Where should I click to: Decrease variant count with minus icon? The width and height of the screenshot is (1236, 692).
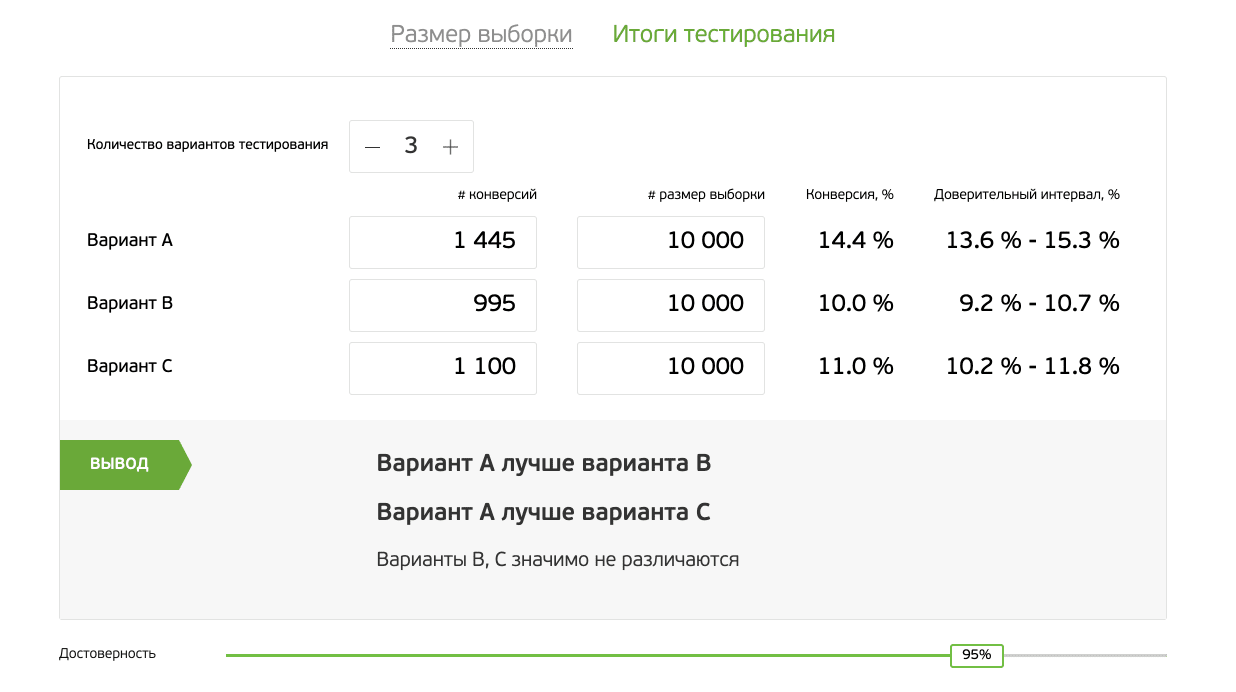(x=373, y=147)
